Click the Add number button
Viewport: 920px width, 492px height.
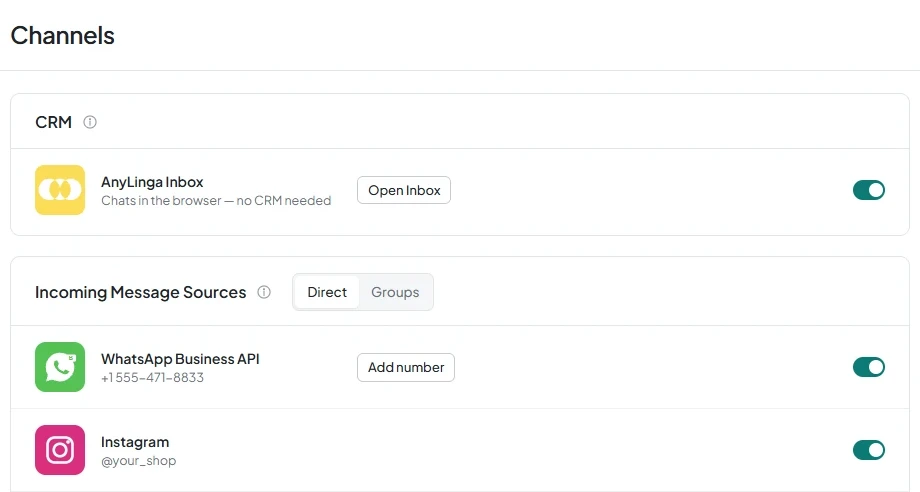click(x=405, y=367)
